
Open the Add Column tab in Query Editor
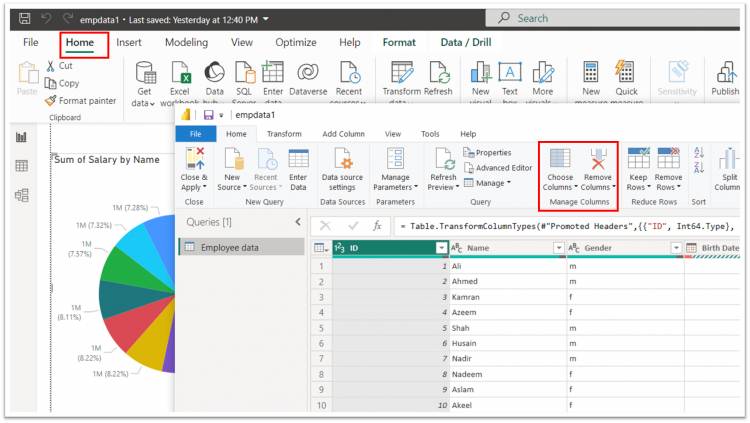343,134
